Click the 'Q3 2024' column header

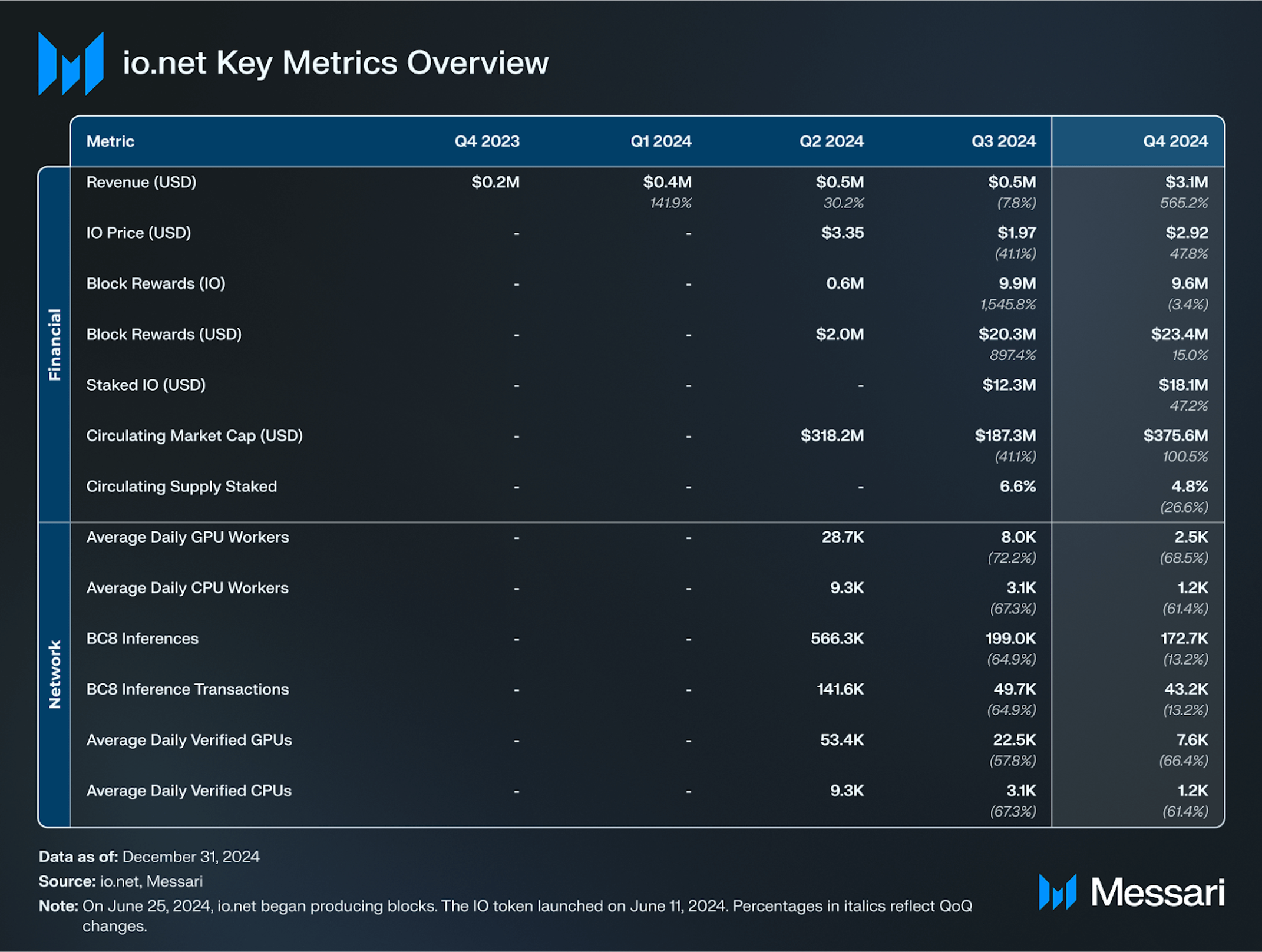(x=1003, y=141)
